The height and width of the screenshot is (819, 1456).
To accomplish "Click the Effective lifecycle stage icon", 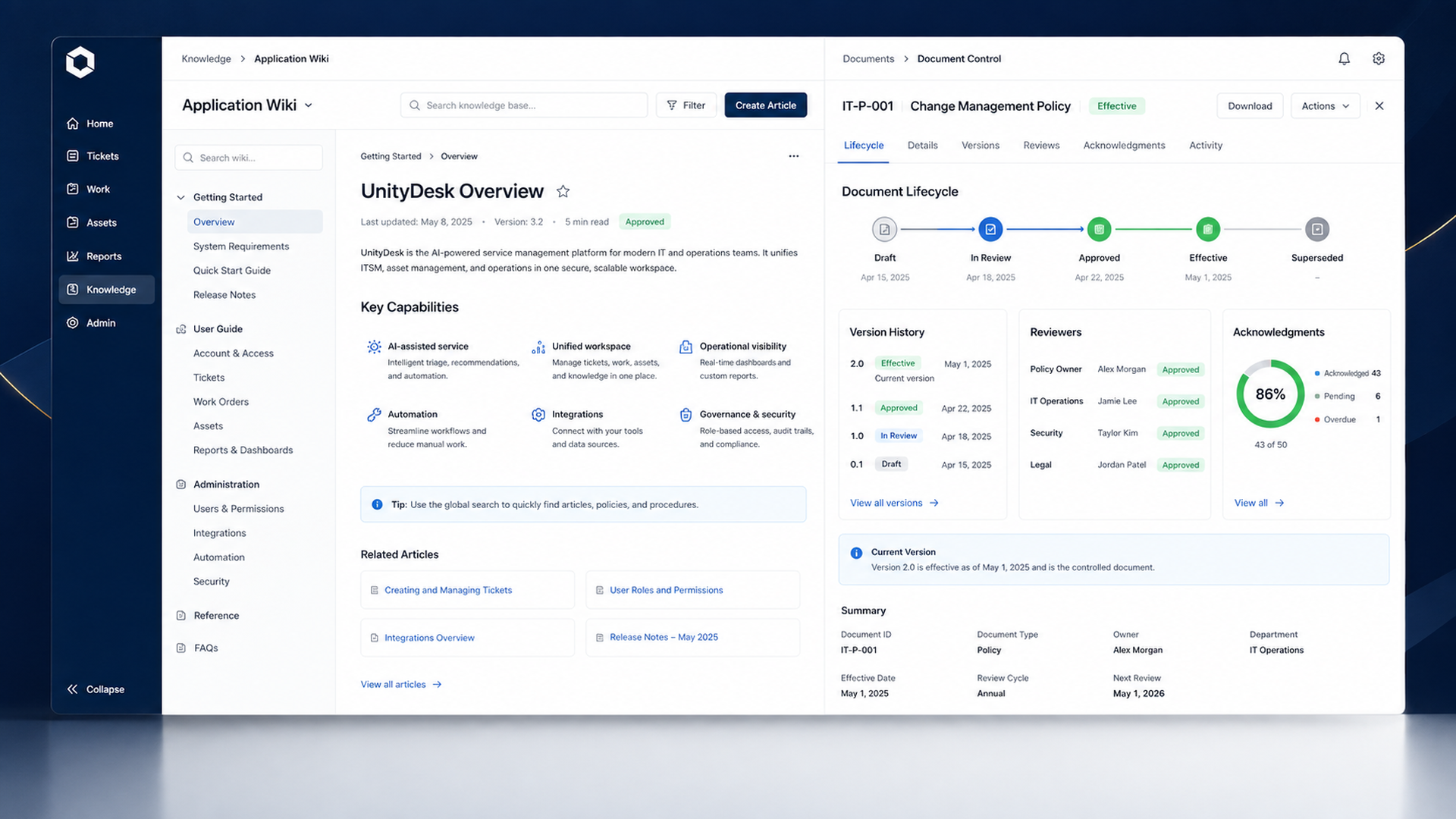I will 1208,229.
